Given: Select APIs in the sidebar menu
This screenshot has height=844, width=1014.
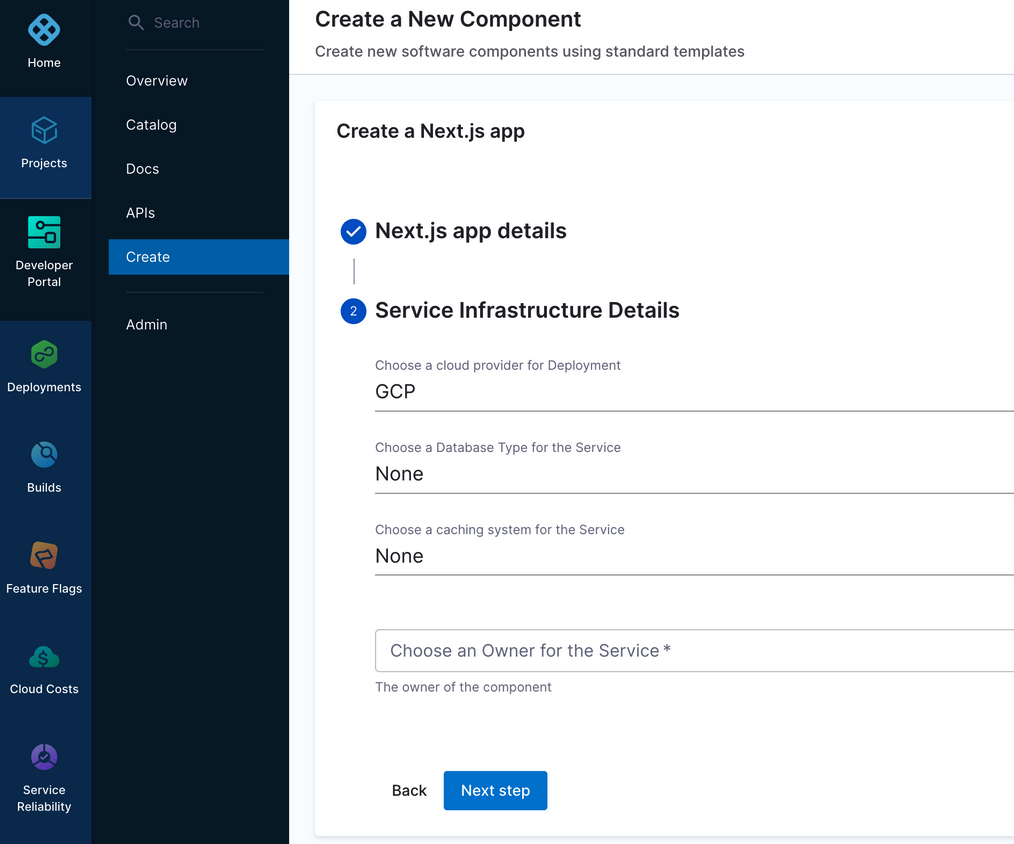Looking at the screenshot, I should 140,213.
